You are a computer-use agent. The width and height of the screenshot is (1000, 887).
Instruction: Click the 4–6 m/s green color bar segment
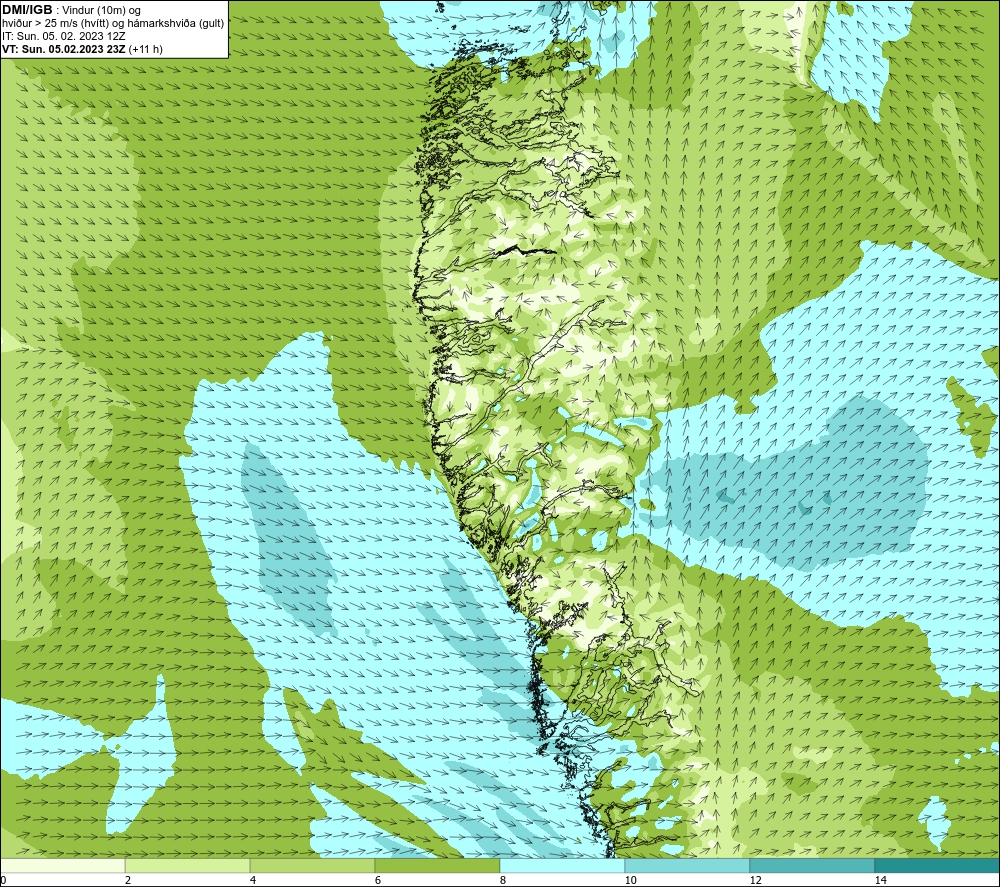pyautogui.click(x=312, y=865)
